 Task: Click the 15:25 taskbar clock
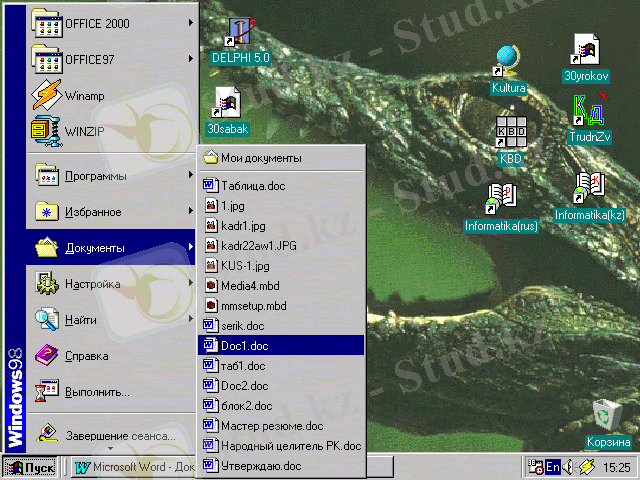coord(617,467)
